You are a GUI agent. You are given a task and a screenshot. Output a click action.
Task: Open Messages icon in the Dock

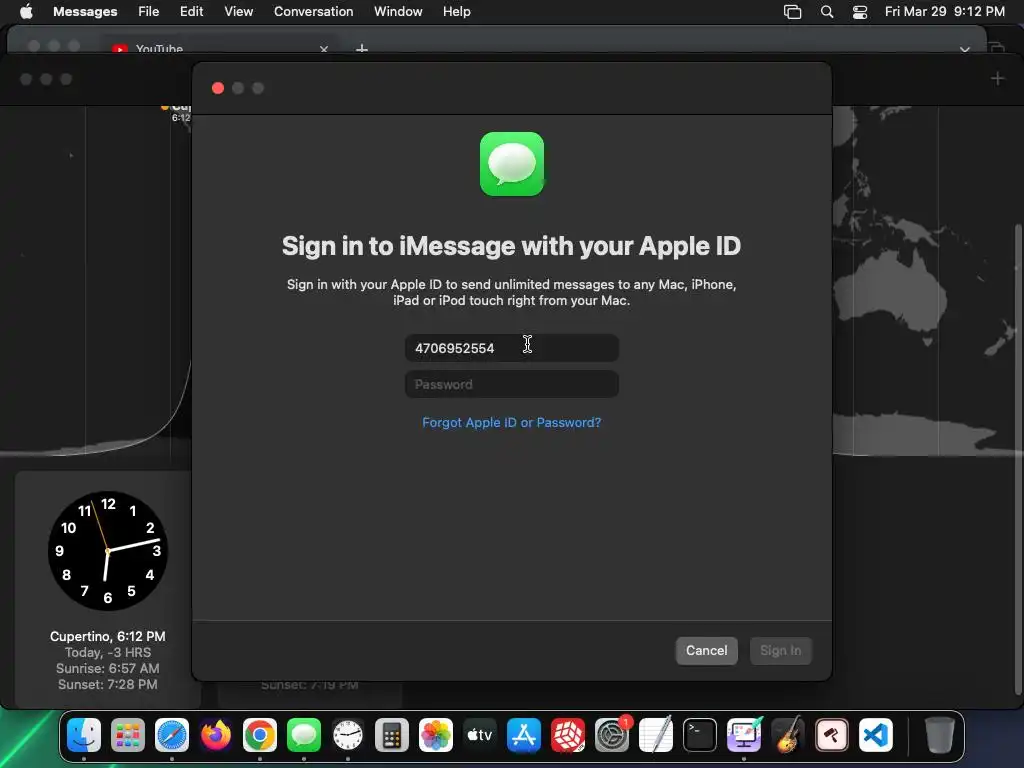pos(304,735)
